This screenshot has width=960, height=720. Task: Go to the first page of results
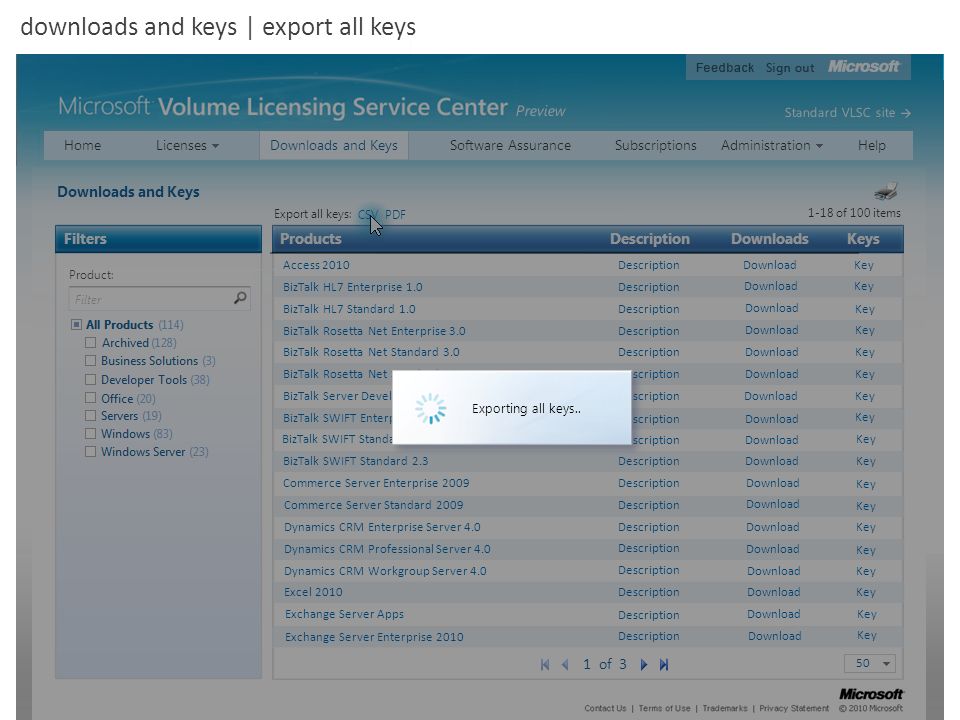point(545,664)
